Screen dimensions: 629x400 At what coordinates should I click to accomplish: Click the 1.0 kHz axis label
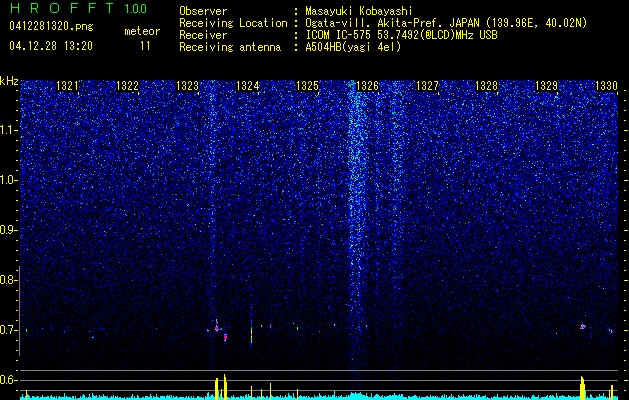(x=8, y=180)
